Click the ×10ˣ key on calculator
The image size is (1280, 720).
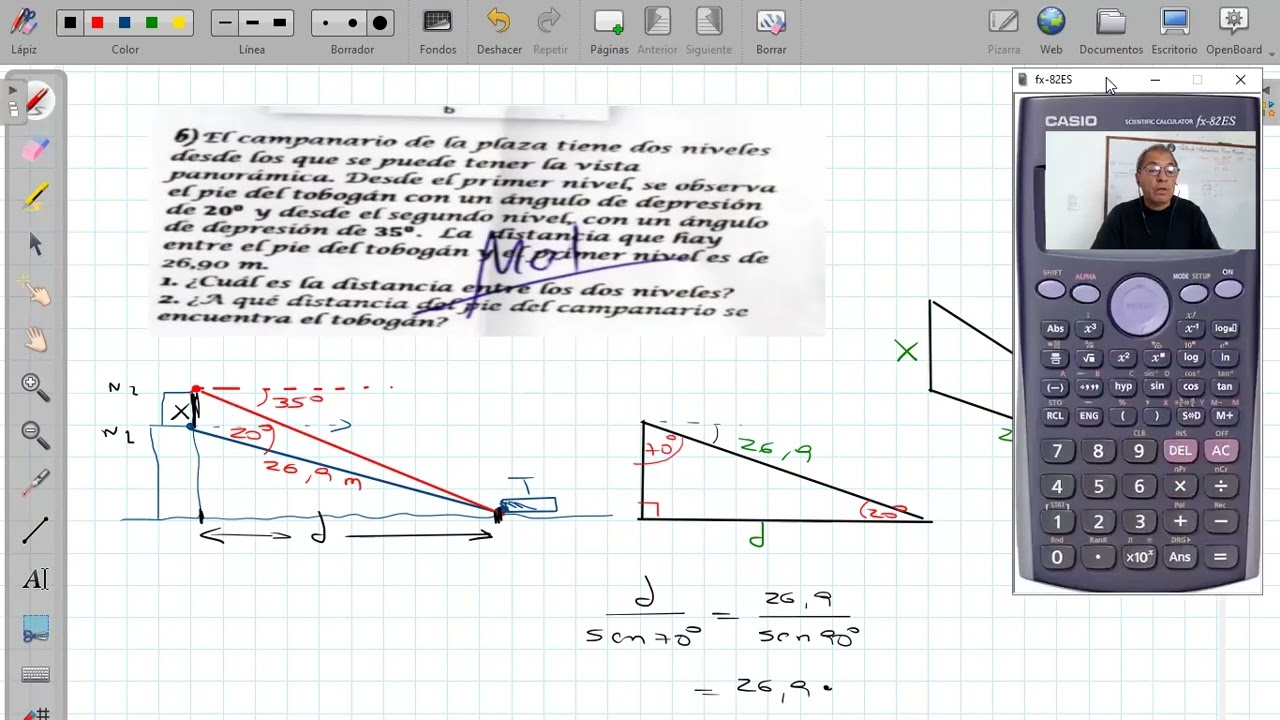(1139, 557)
